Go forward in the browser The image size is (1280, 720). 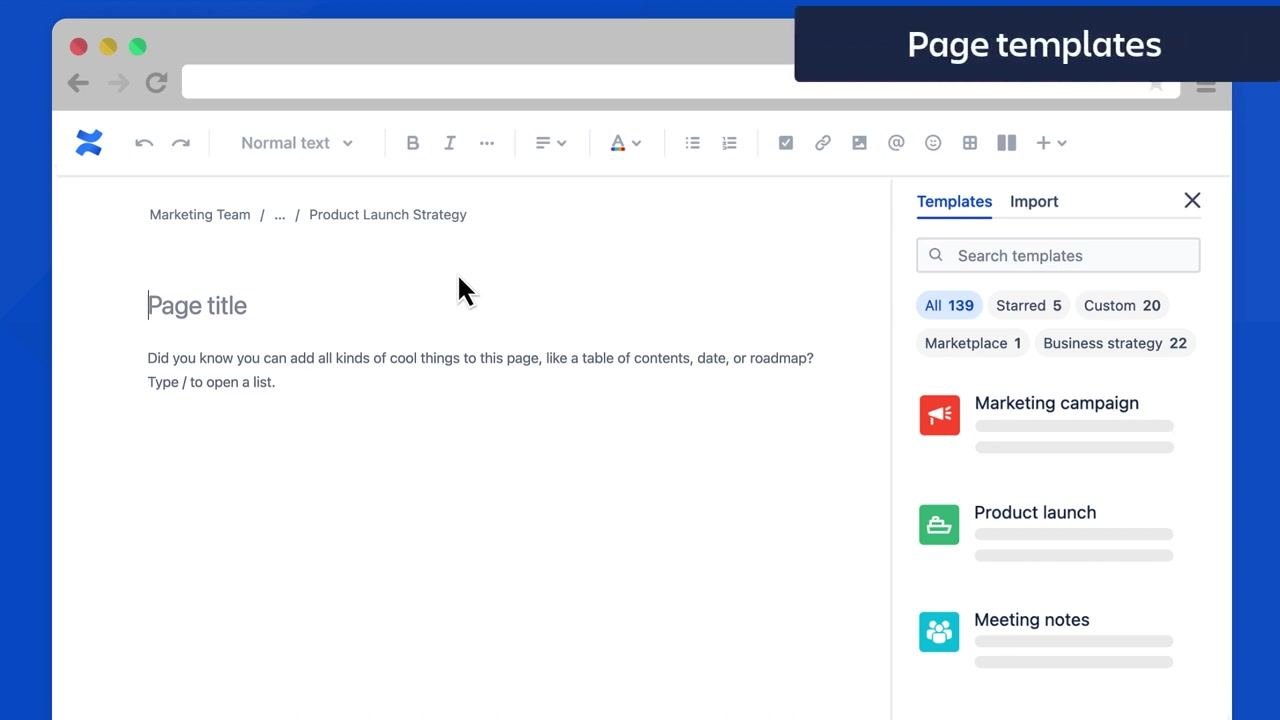118,83
